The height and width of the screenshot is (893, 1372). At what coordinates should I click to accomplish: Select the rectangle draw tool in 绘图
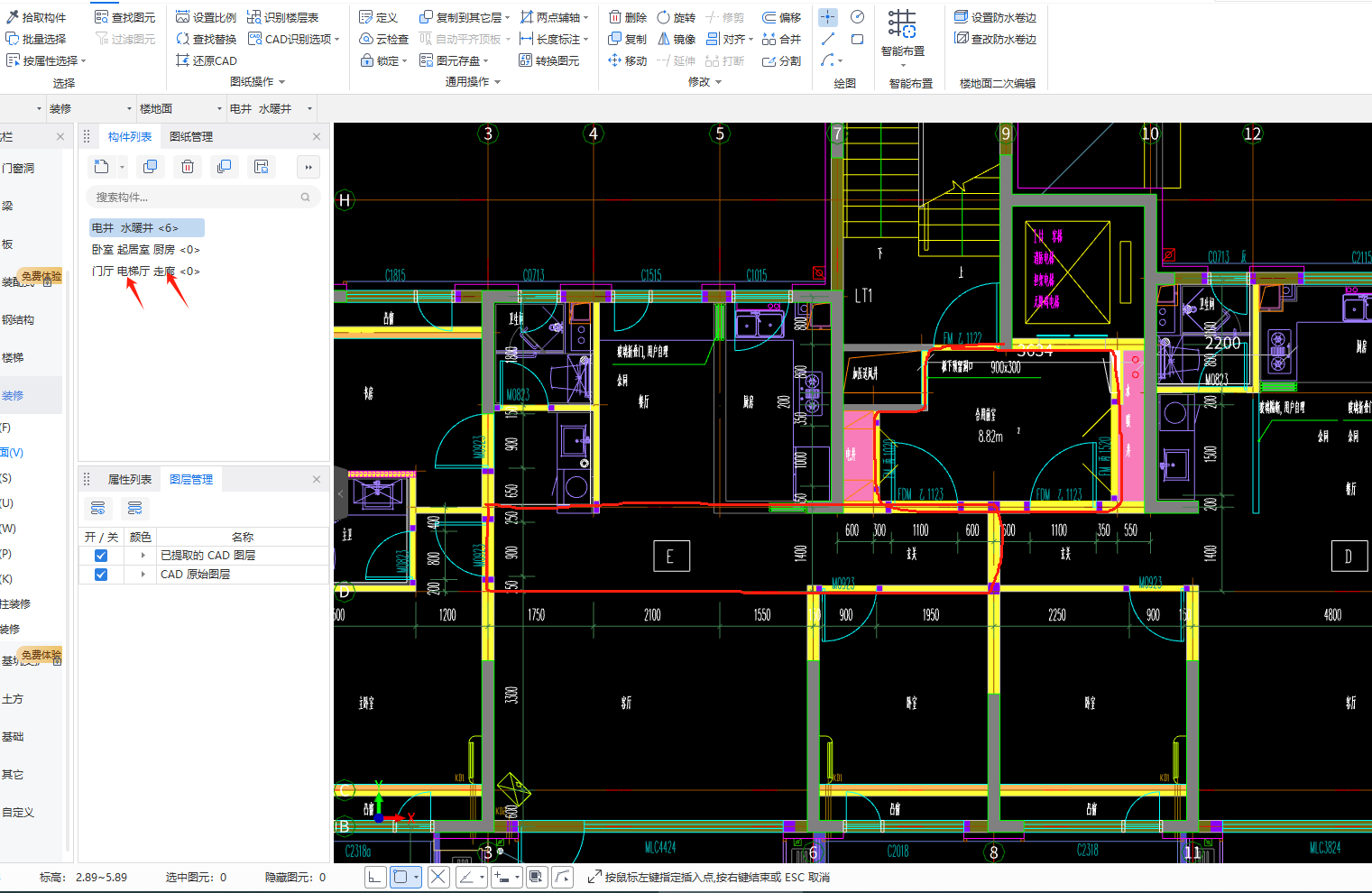[x=858, y=39]
